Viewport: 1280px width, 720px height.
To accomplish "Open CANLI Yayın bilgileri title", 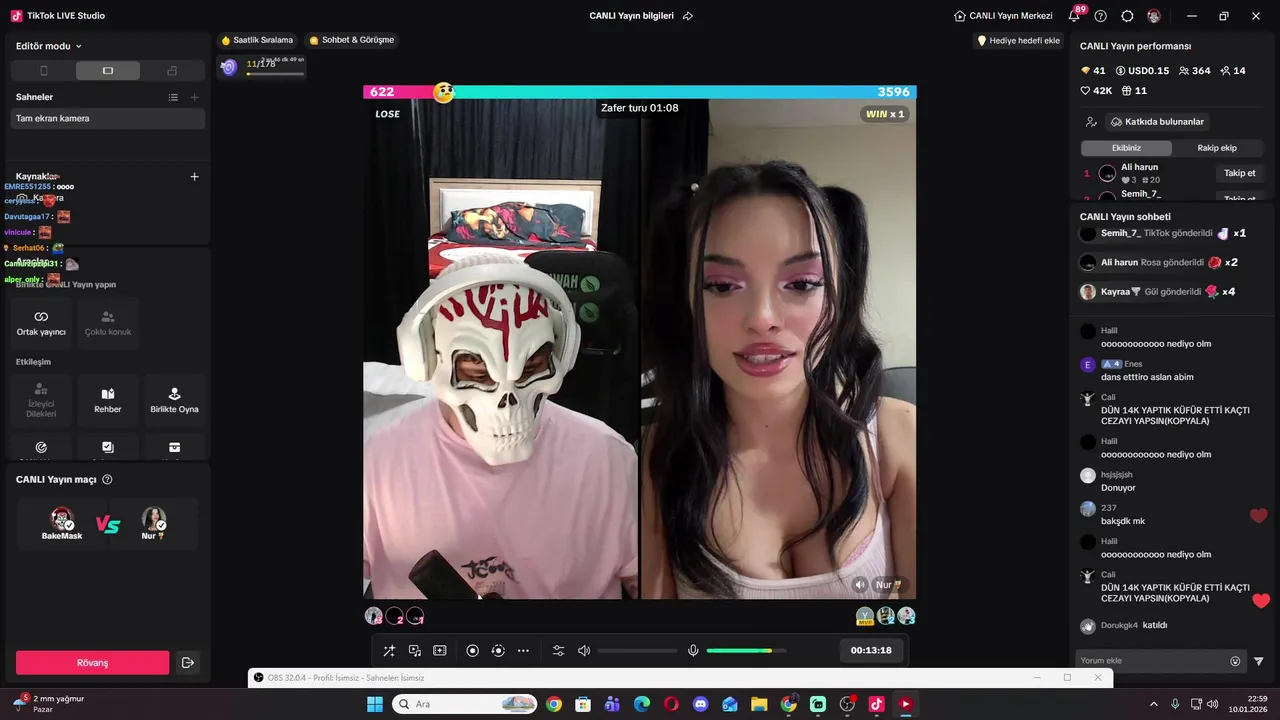I will (631, 16).
